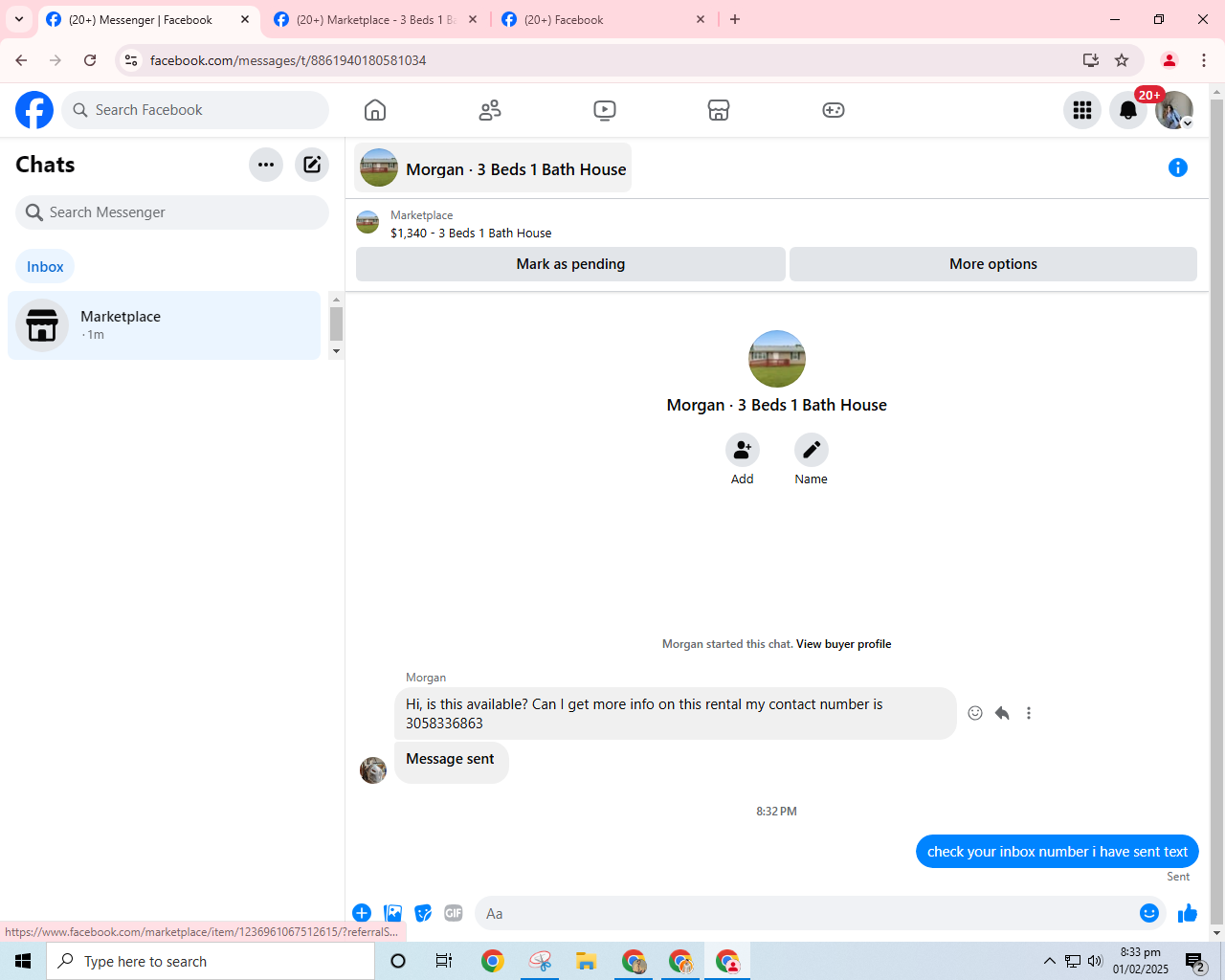Click the page vertical scrollbar
This screenshot has width=1225, height=980.
[1217, 512]
